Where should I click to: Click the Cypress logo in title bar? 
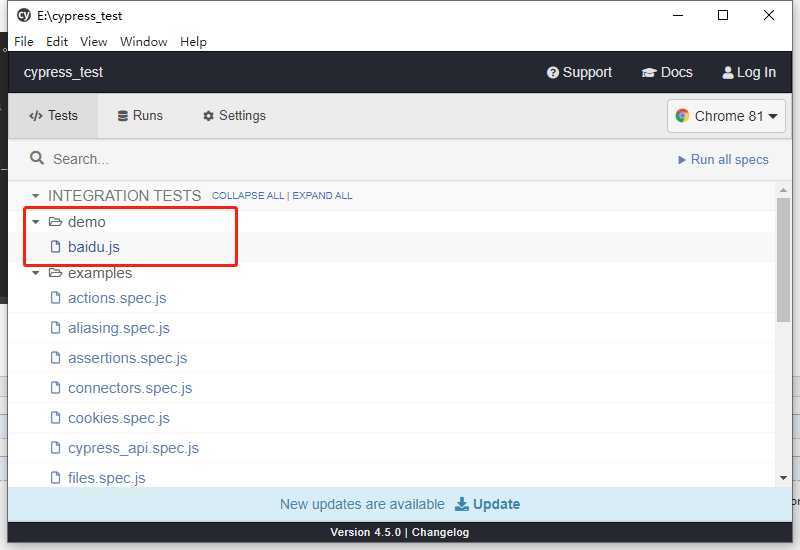(23, 15)
